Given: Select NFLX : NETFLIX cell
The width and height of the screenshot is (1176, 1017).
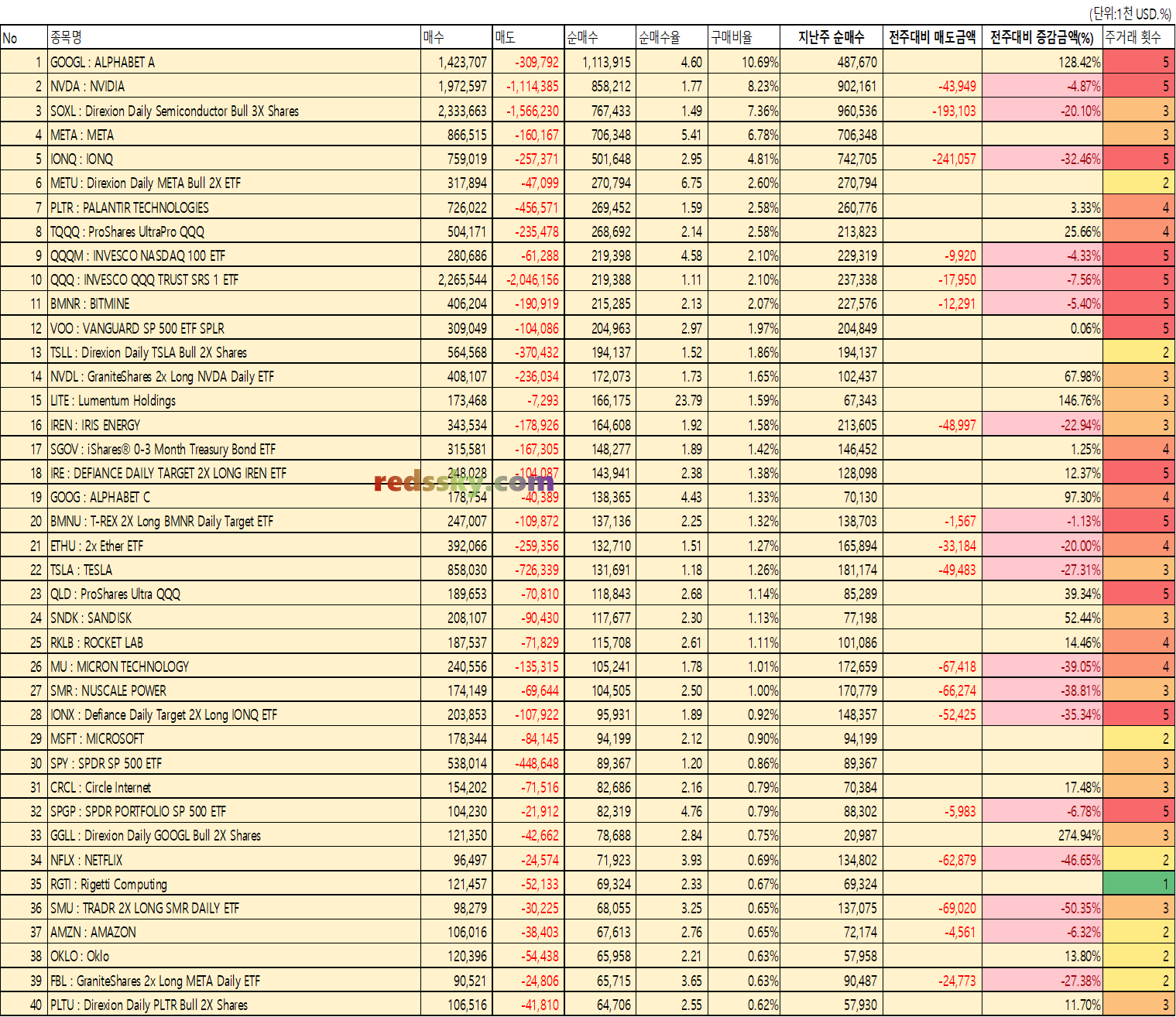Looking at the screenshot, I should pos(234,860).
